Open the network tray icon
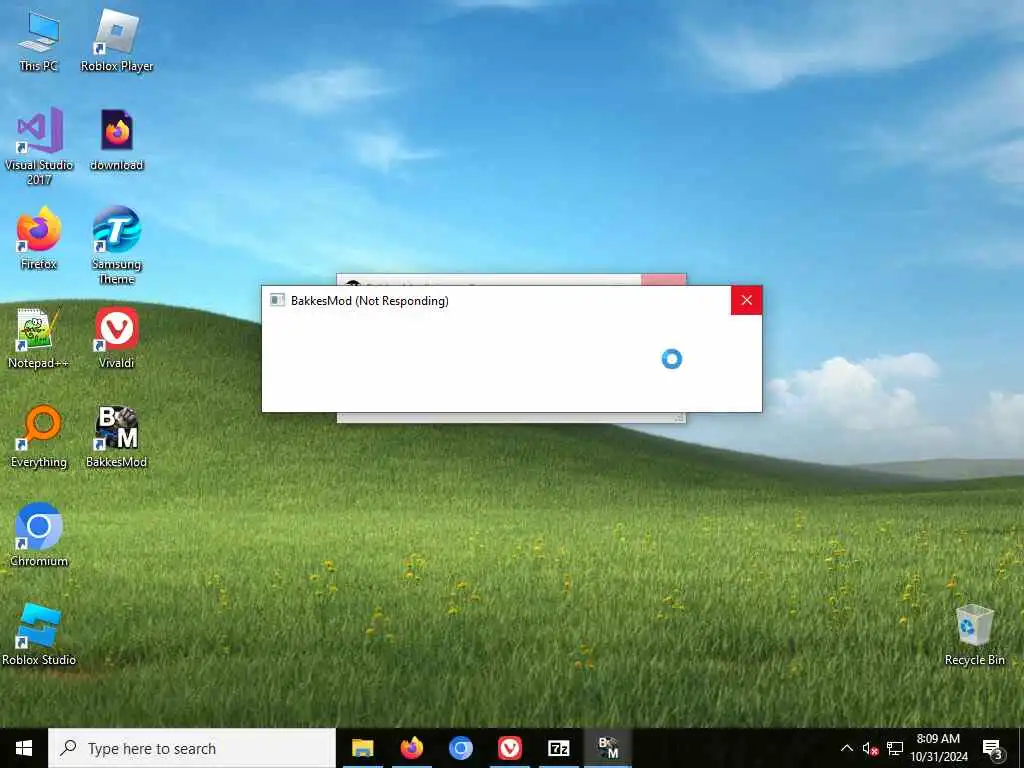1024x768 pixels. [895, 748]
